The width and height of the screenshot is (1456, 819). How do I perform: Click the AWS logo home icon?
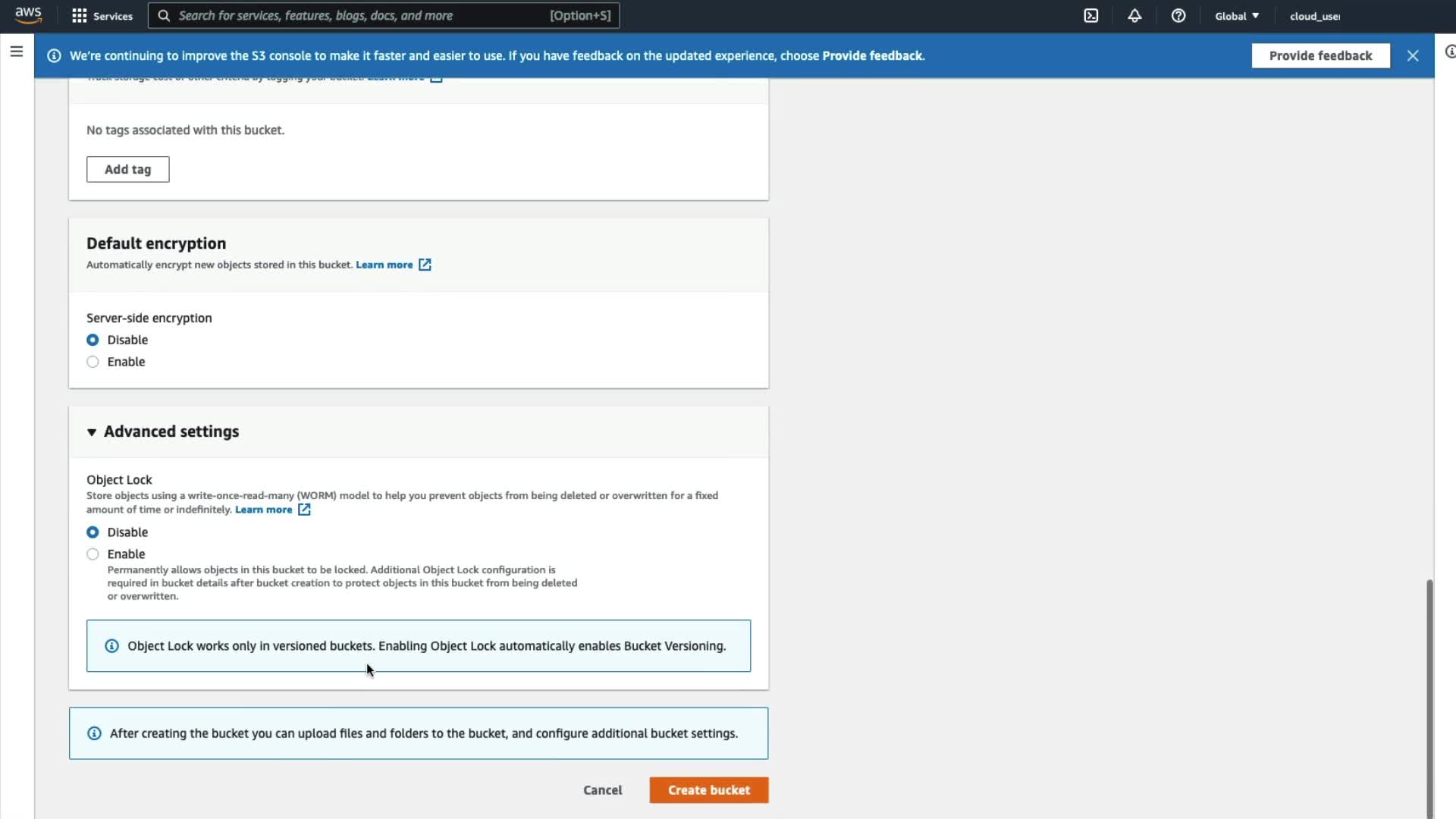point(28,15)
